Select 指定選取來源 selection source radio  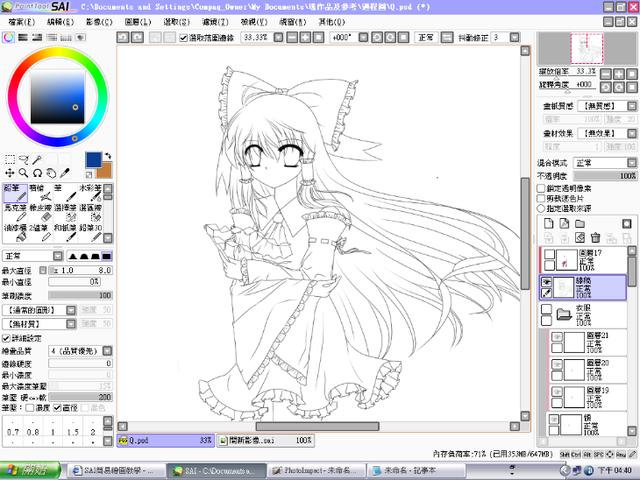point(541,209)
